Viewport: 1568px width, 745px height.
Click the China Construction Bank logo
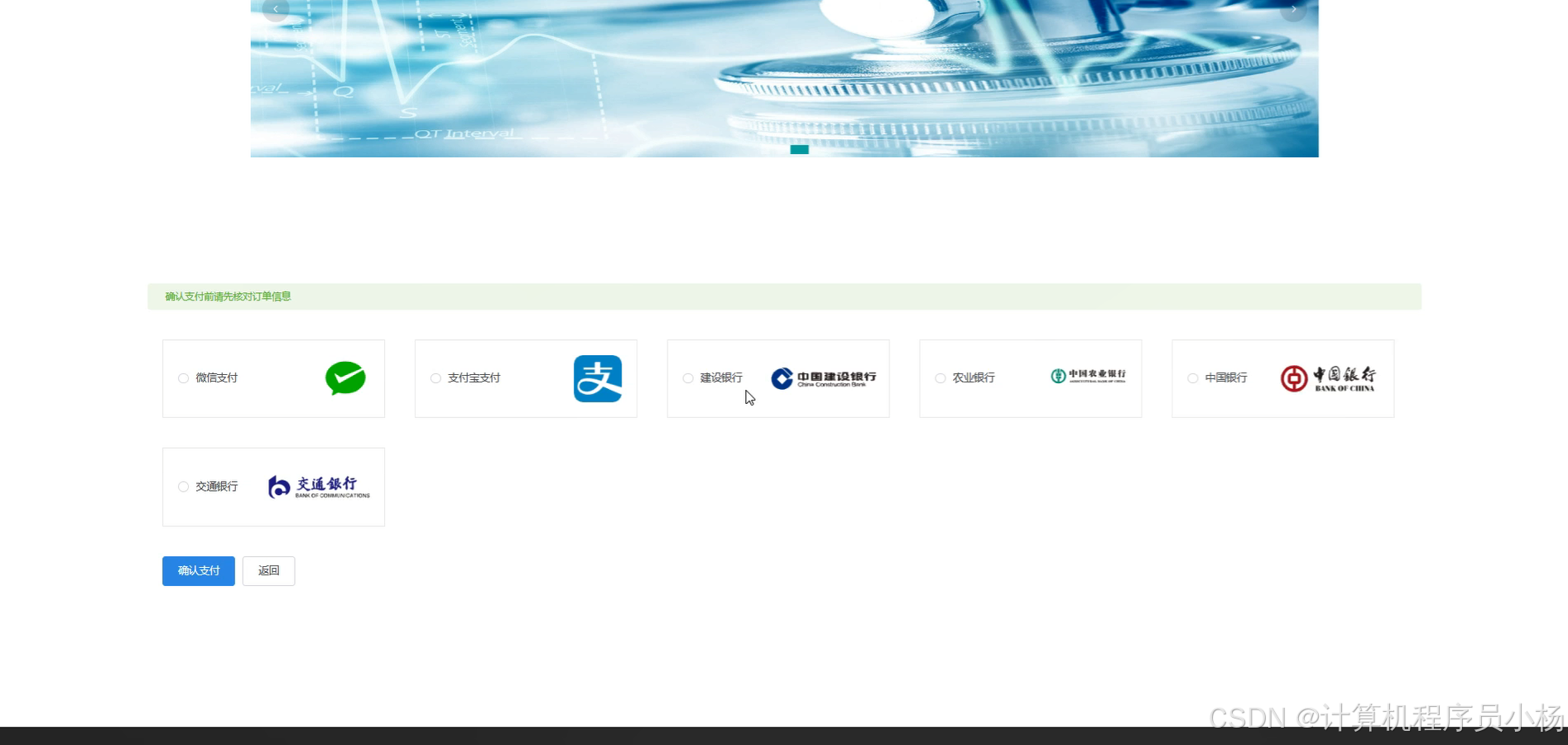click(824, 378)
